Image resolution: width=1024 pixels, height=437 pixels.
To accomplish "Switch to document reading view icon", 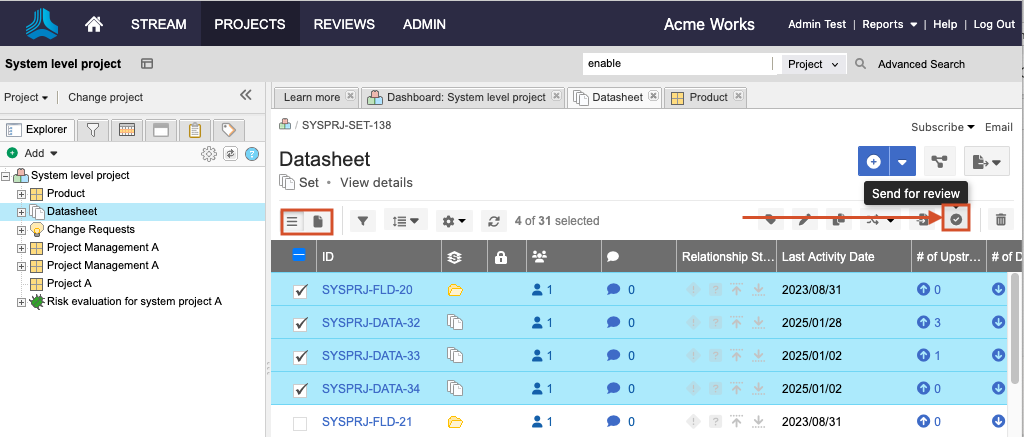I will (x=318, y=221).
